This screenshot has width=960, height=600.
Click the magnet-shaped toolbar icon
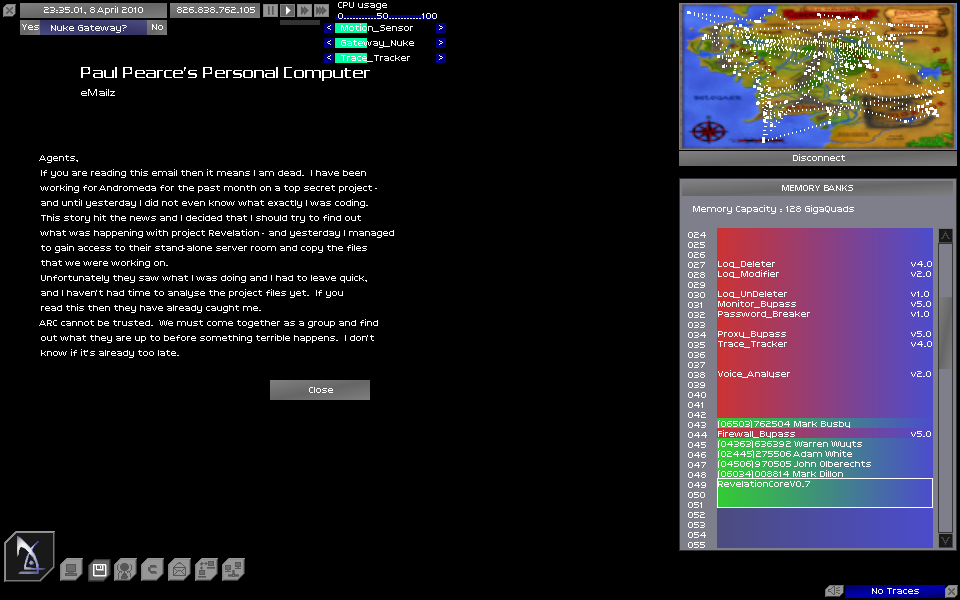[x=152, y=570]
